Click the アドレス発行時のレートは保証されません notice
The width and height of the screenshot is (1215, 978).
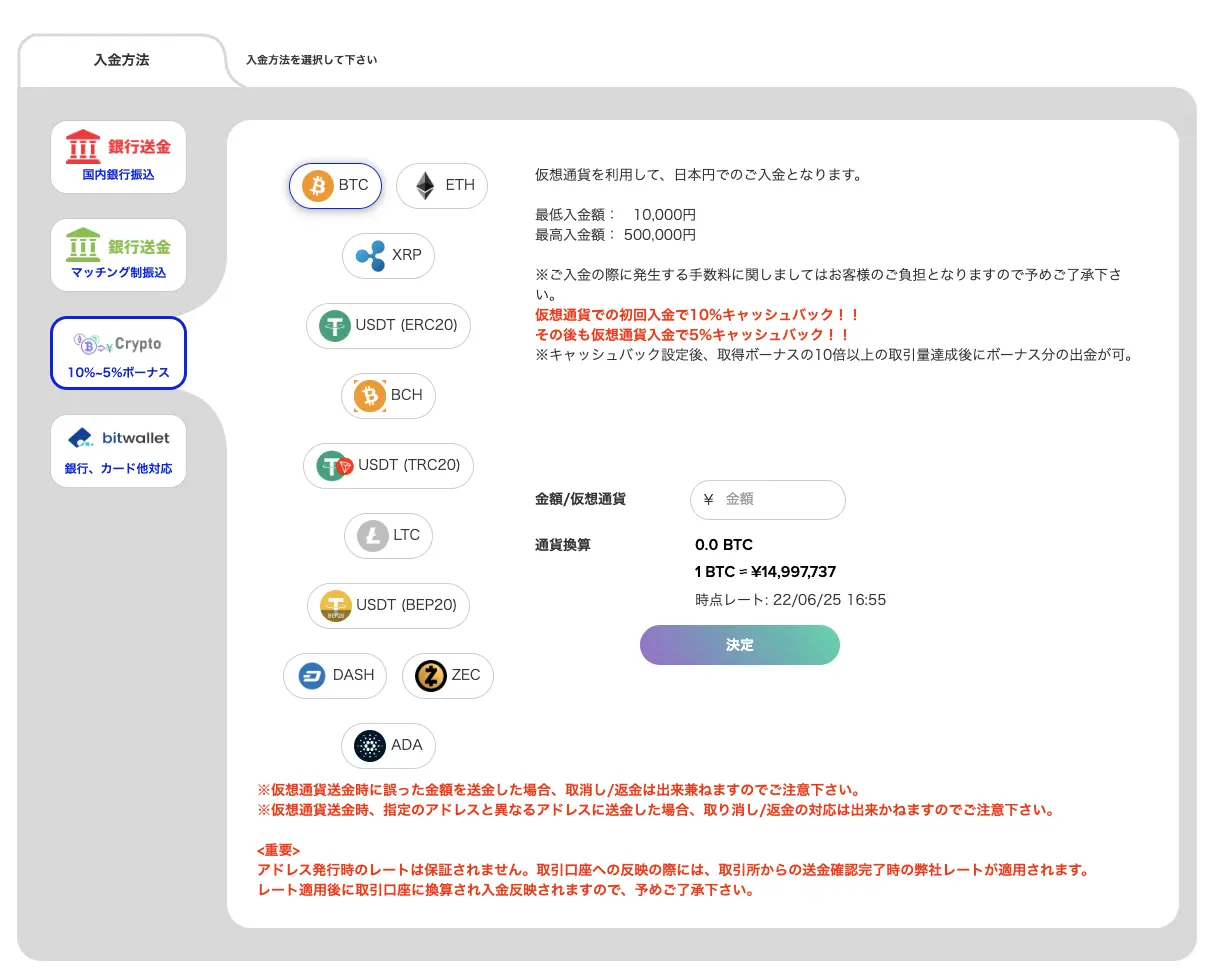click(x=672, y=871)
